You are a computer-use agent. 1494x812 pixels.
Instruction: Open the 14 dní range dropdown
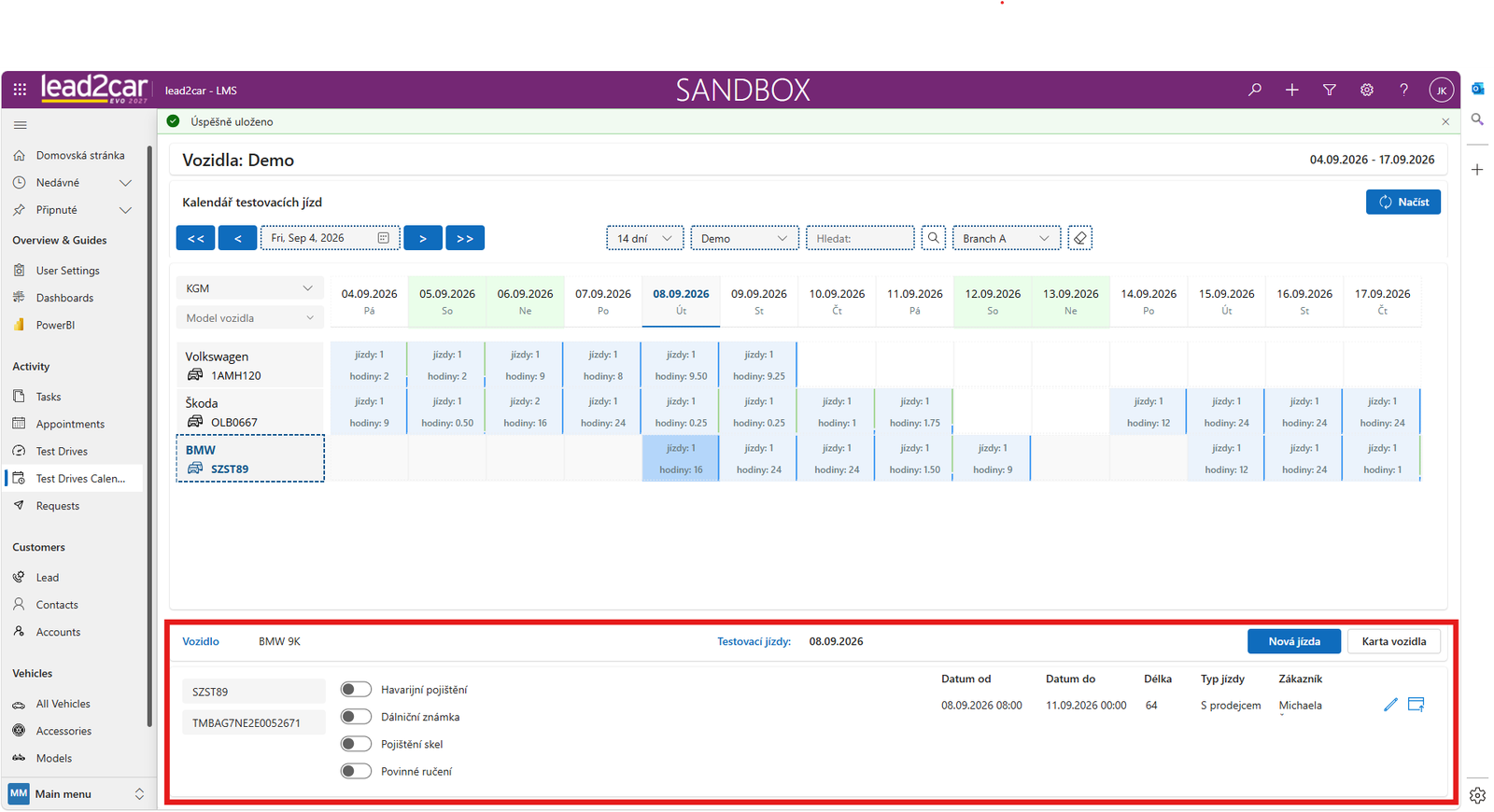pyautogui.click(x=645, y=238)
